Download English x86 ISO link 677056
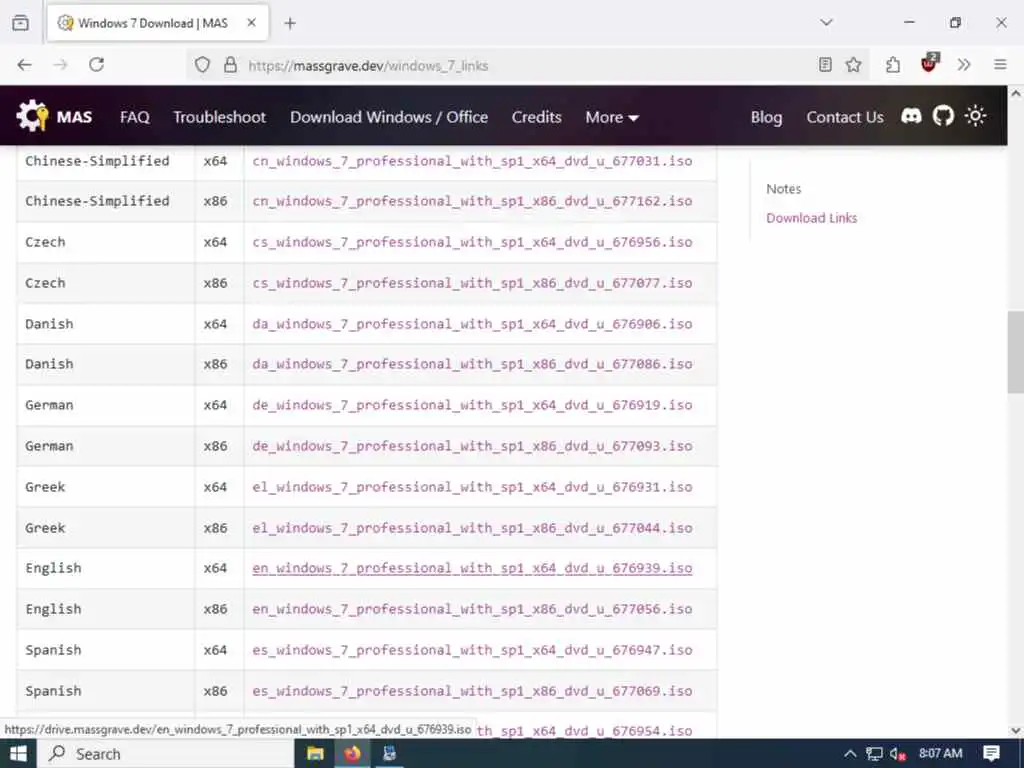 (472, 609)
